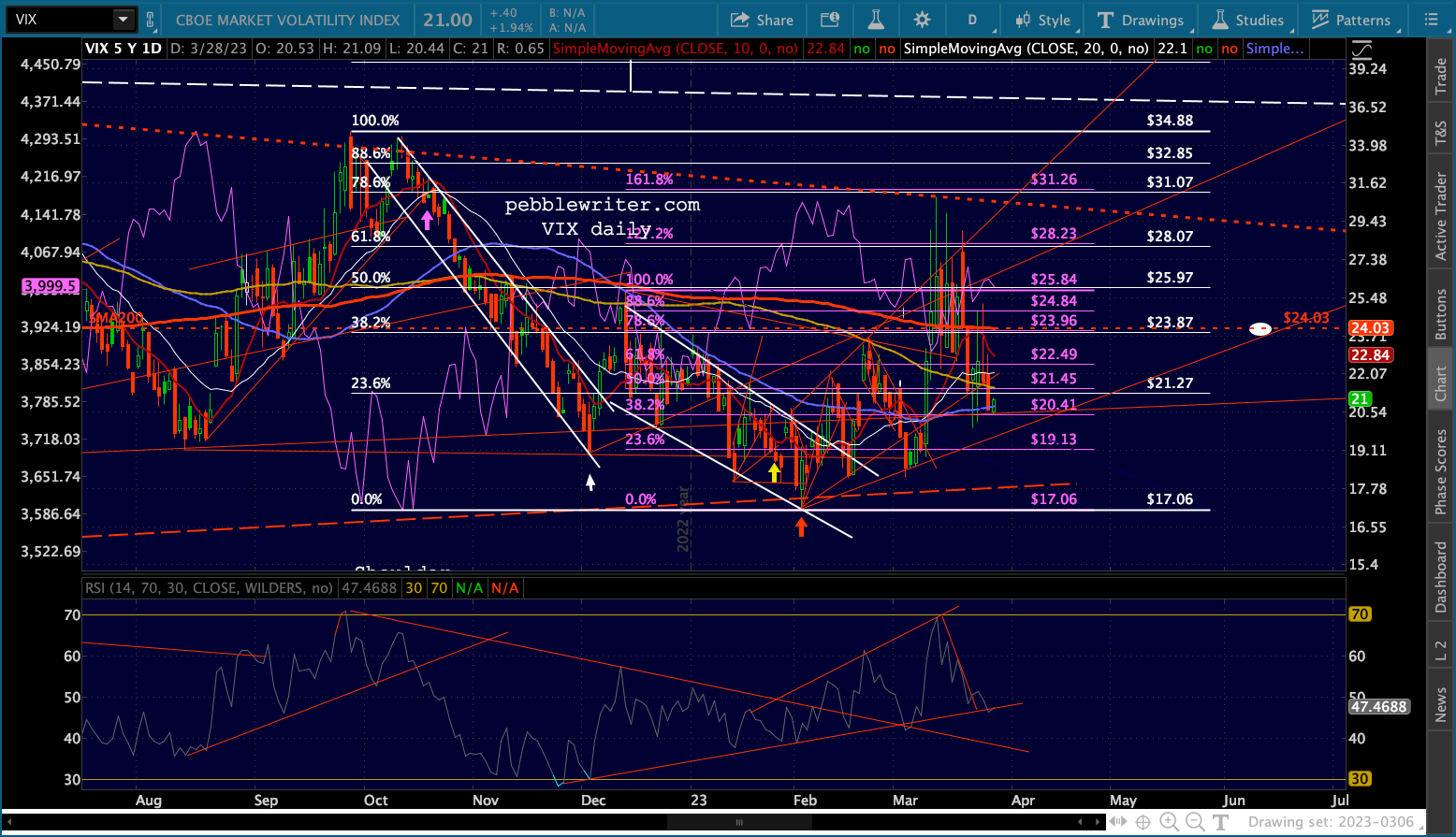Select the text drawing tool icon
The image size is (1456, 837).
click(x=1220, y=823)
